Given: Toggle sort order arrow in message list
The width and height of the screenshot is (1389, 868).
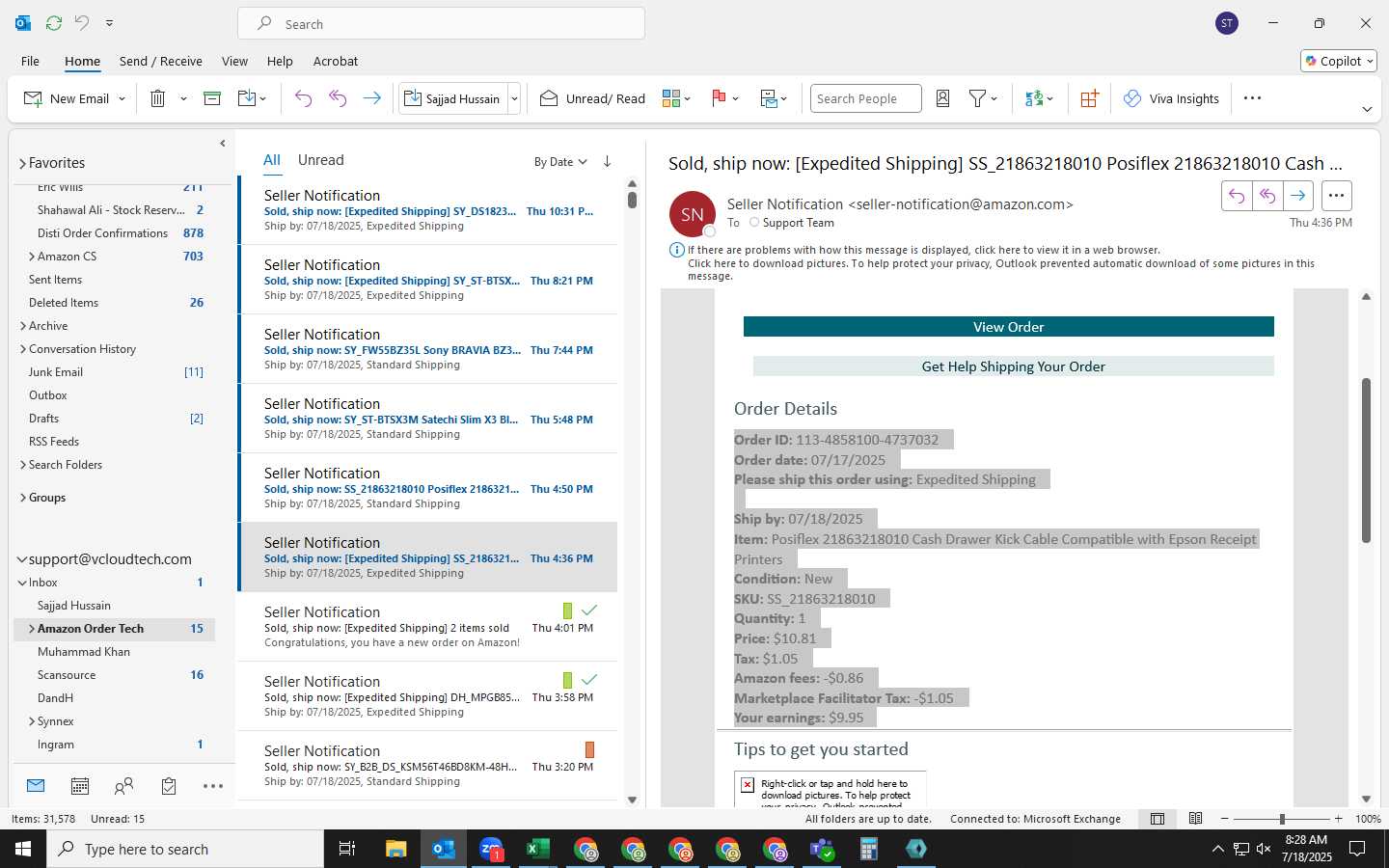Looking at the screenshot, I should pos(607,161).
